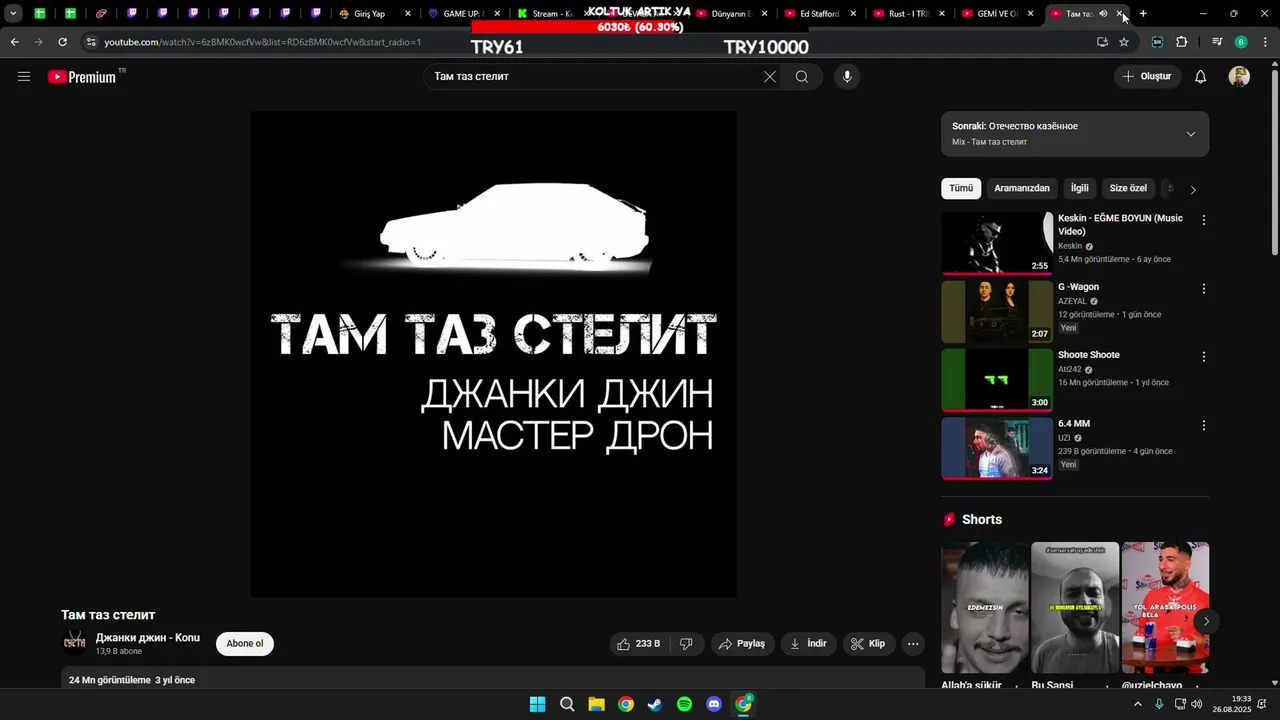1280x720 pixels.
Task: Subscribe with the Abone ol button
Action: tap(245, 644)
